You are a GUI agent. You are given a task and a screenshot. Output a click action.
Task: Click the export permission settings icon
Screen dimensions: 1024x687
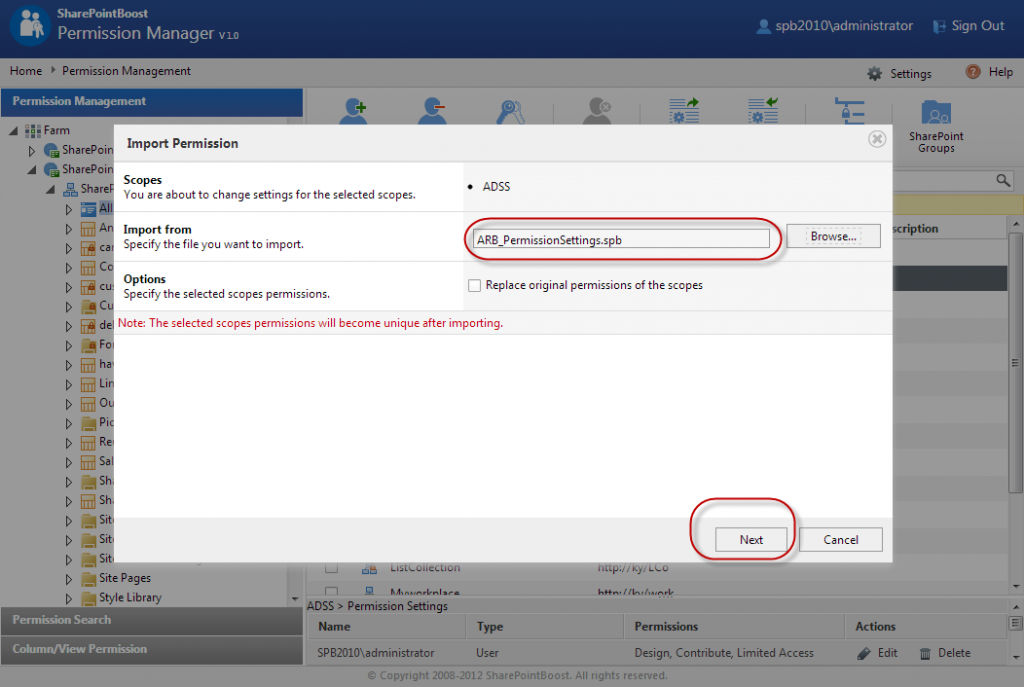(x=682, y=112)
